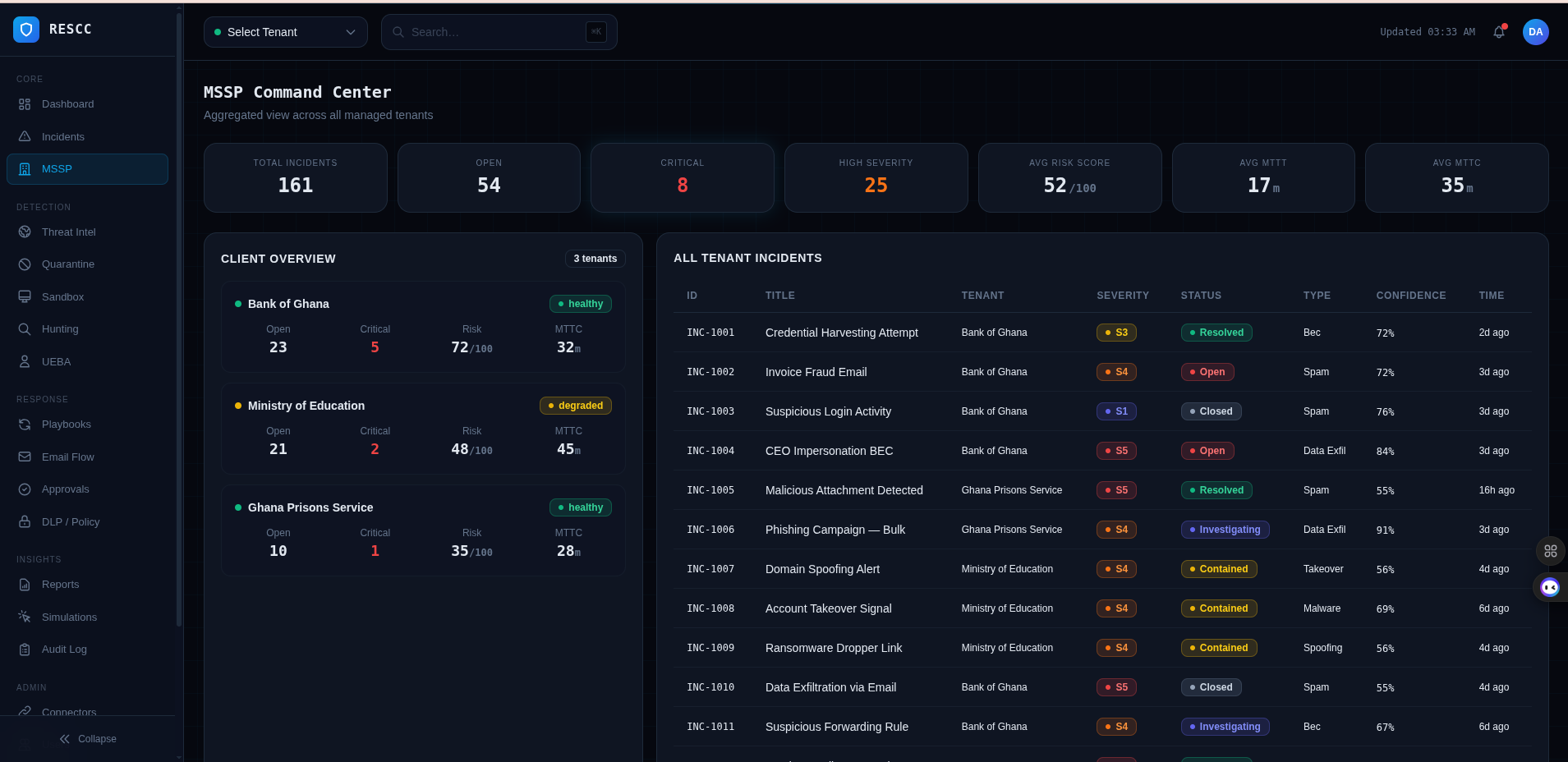Open the UEBA analytics view
This screenshot has height=762, width=1568.
(55, 361)
